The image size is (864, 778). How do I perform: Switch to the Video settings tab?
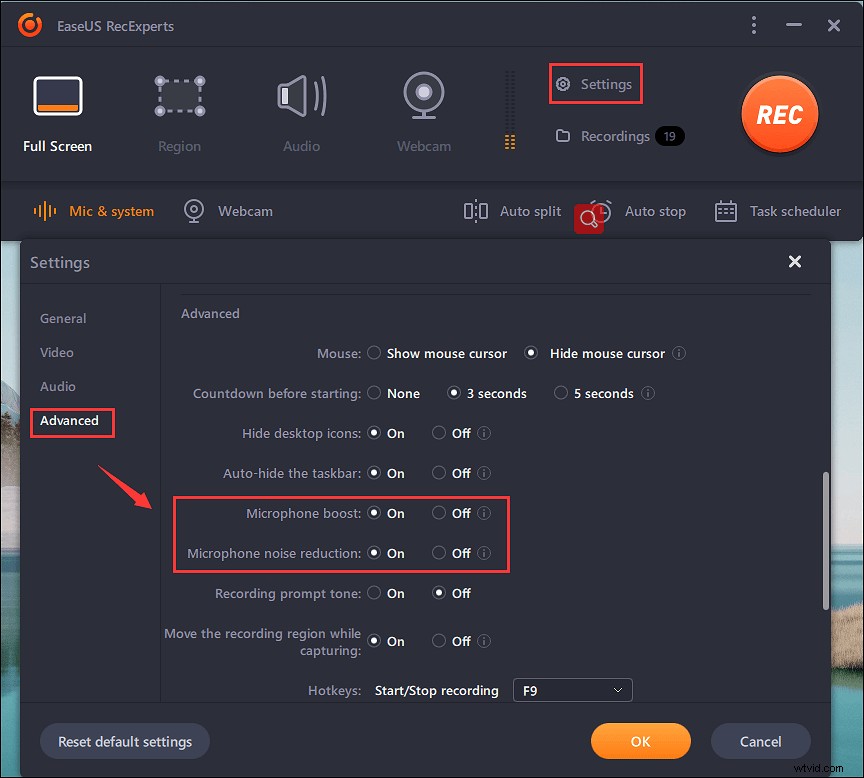click(x=57, y=352)
